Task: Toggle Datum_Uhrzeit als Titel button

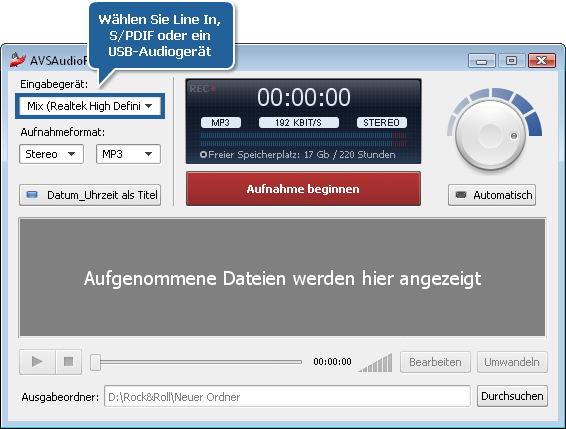Action: [x=90, y=195]
